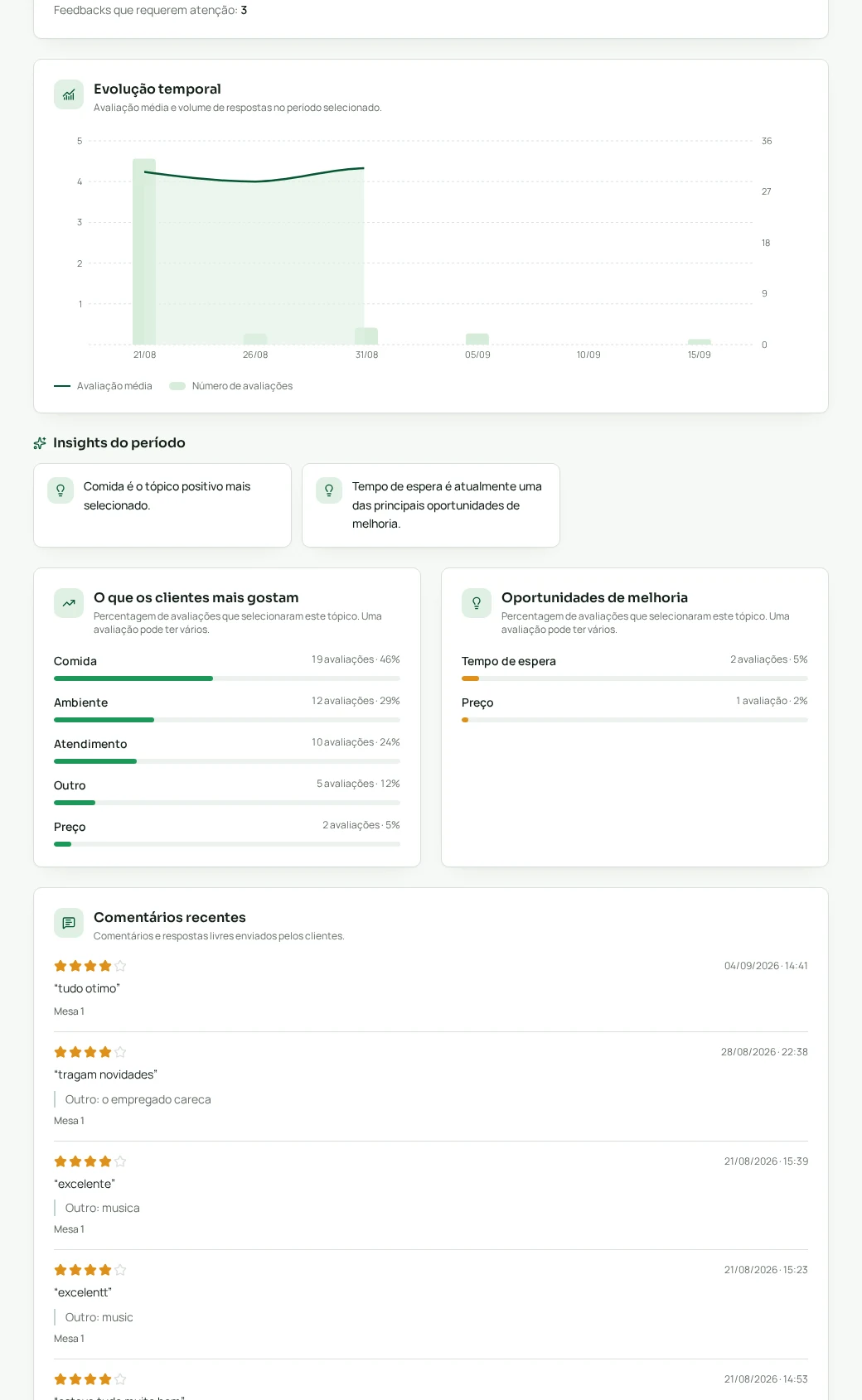Click the Avaliação média legend line

[x=62, y=386]
